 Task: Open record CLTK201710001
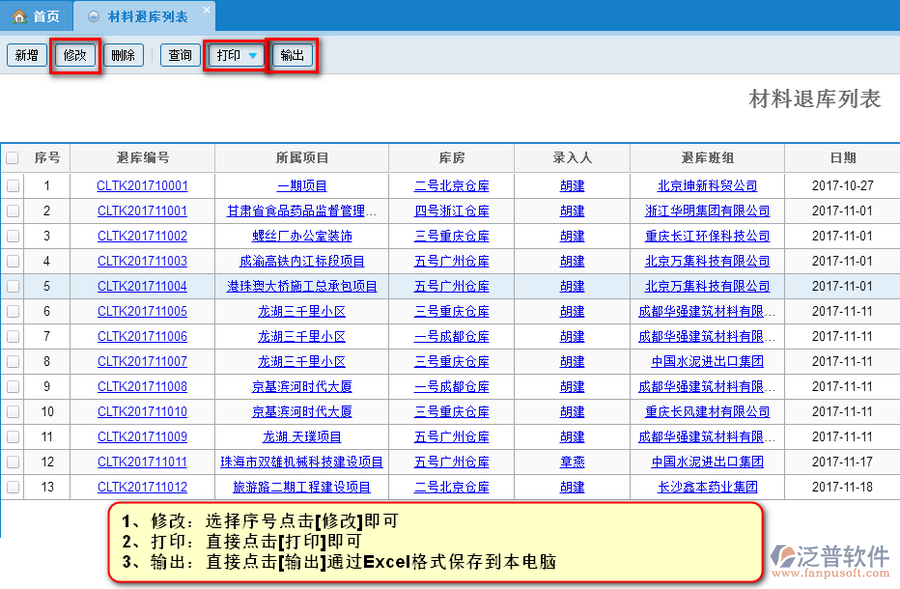coord(142,186)
